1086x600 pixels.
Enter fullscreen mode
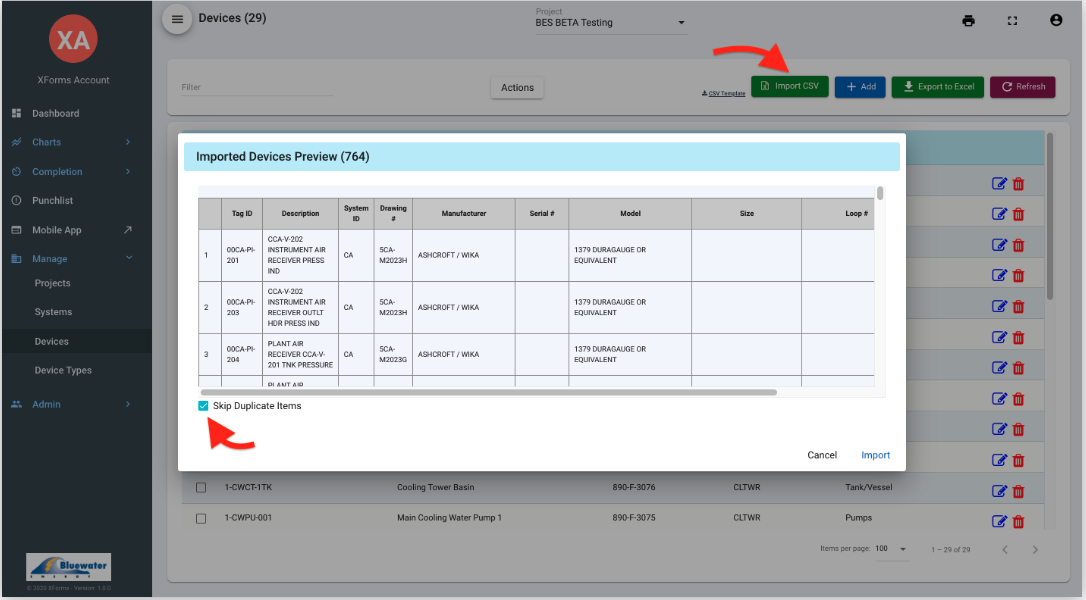coord(1012,19)
